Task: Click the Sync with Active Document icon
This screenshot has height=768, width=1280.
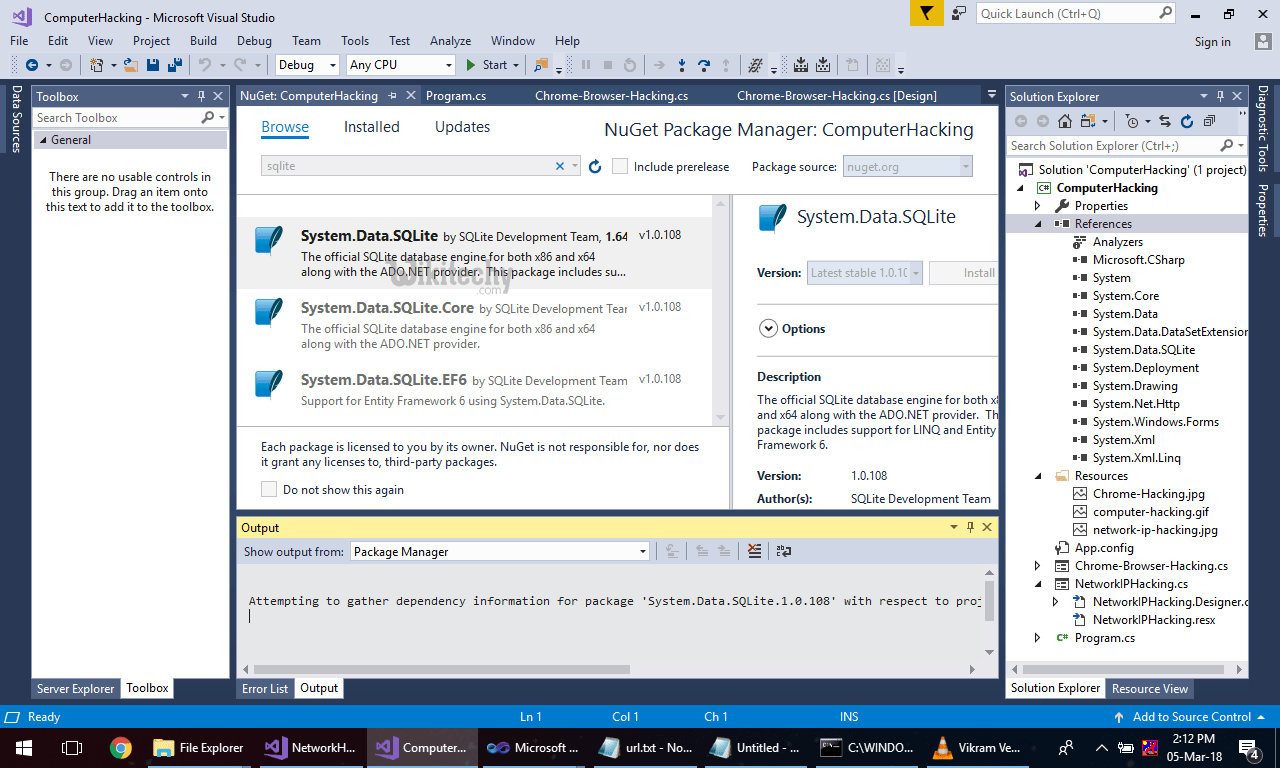Action: 1165,121
